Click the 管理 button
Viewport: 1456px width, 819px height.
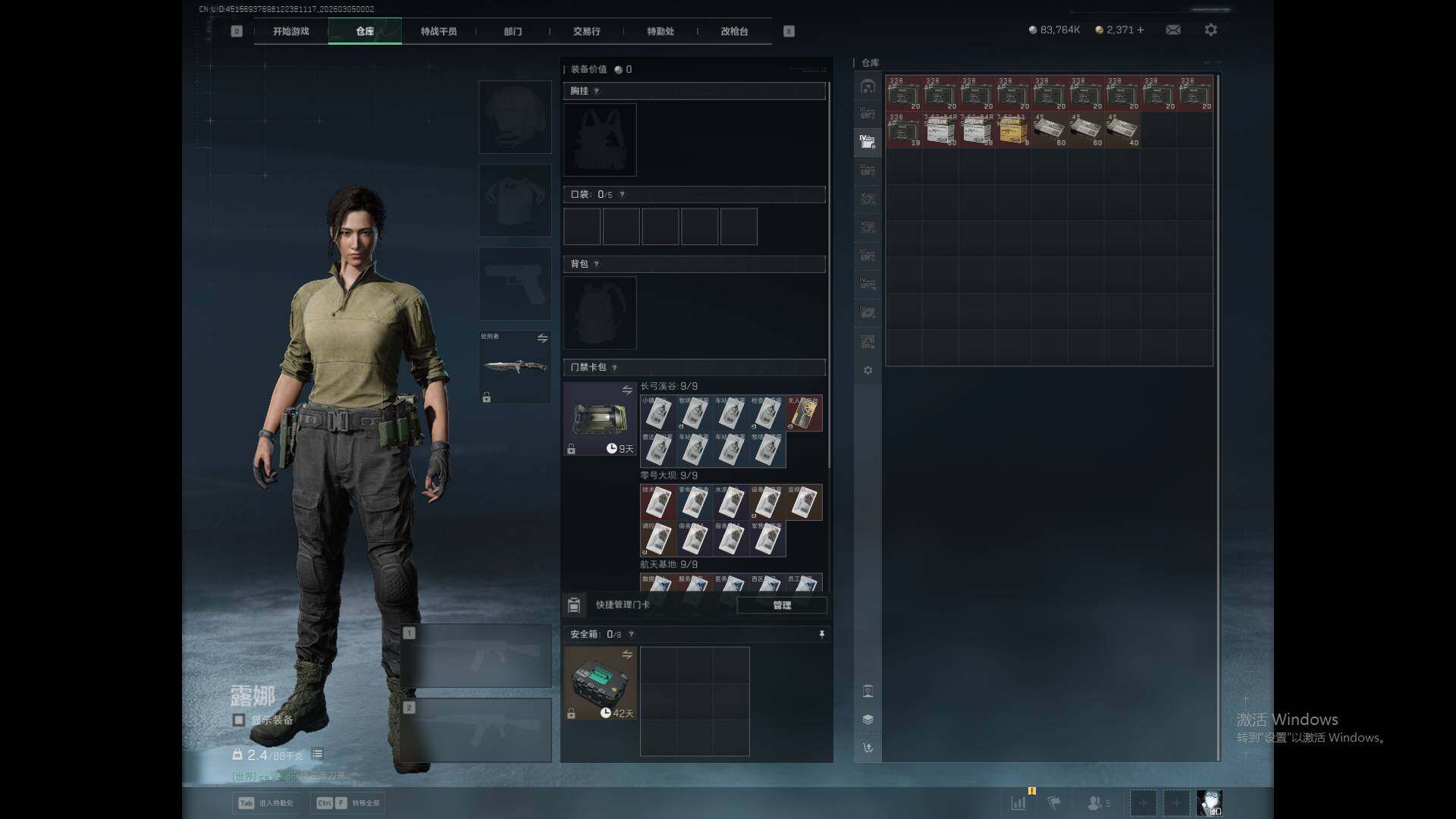click(781, 604)
